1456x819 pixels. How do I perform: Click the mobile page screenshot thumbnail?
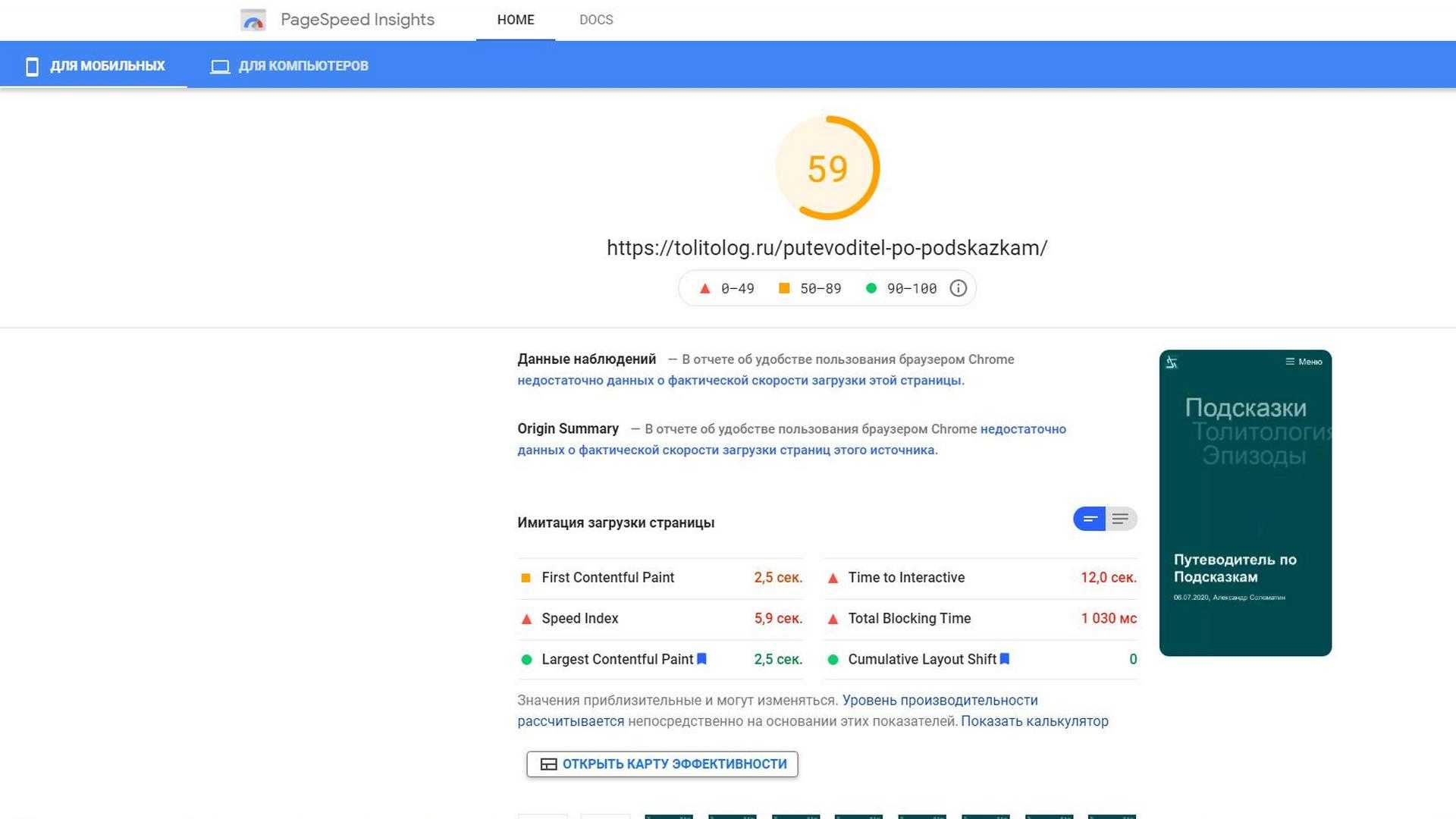tap(1245, 503)
